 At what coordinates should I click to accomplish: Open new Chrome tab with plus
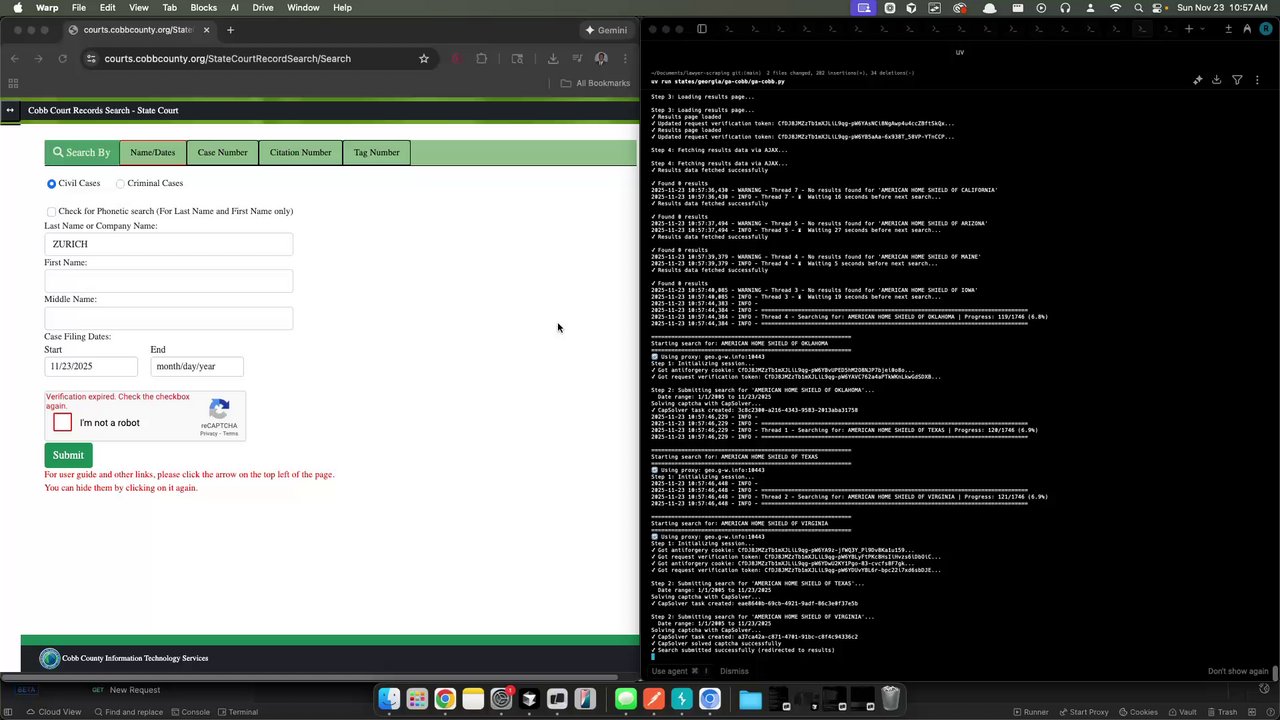click(x=230, y=30)
